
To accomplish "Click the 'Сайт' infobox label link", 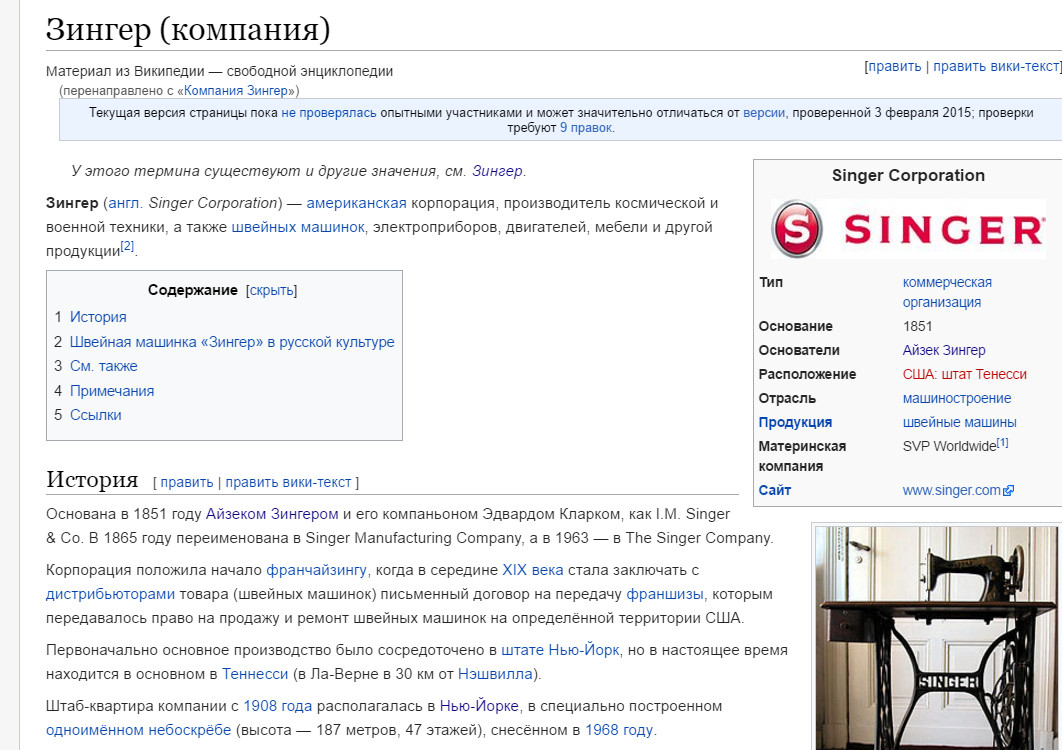I will pos(775,490).
